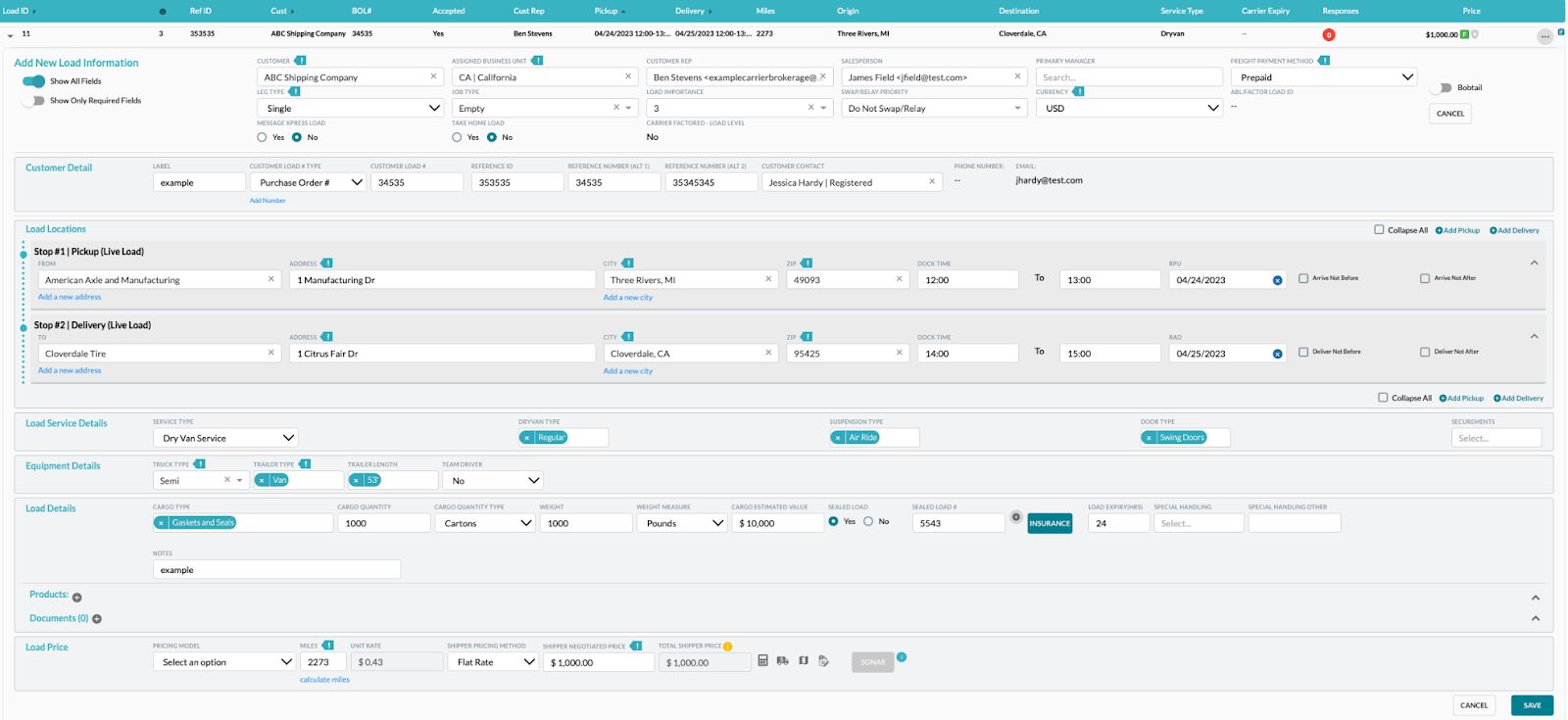The width and height of the screenshot is (1568, 720).
Task: Enable the Bobtail toggle
Action: click(x=1442, y=88)
